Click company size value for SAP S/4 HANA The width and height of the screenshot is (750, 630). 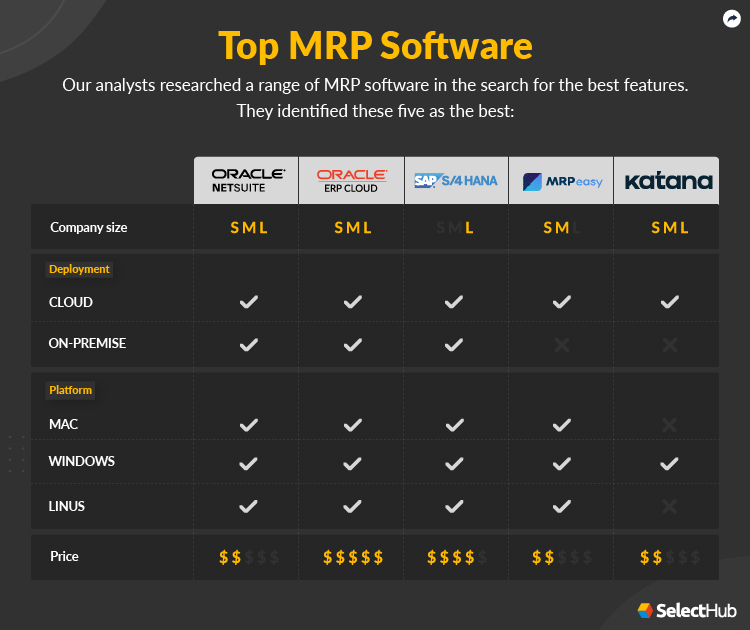pyautogui.click(x=455, y=228)
